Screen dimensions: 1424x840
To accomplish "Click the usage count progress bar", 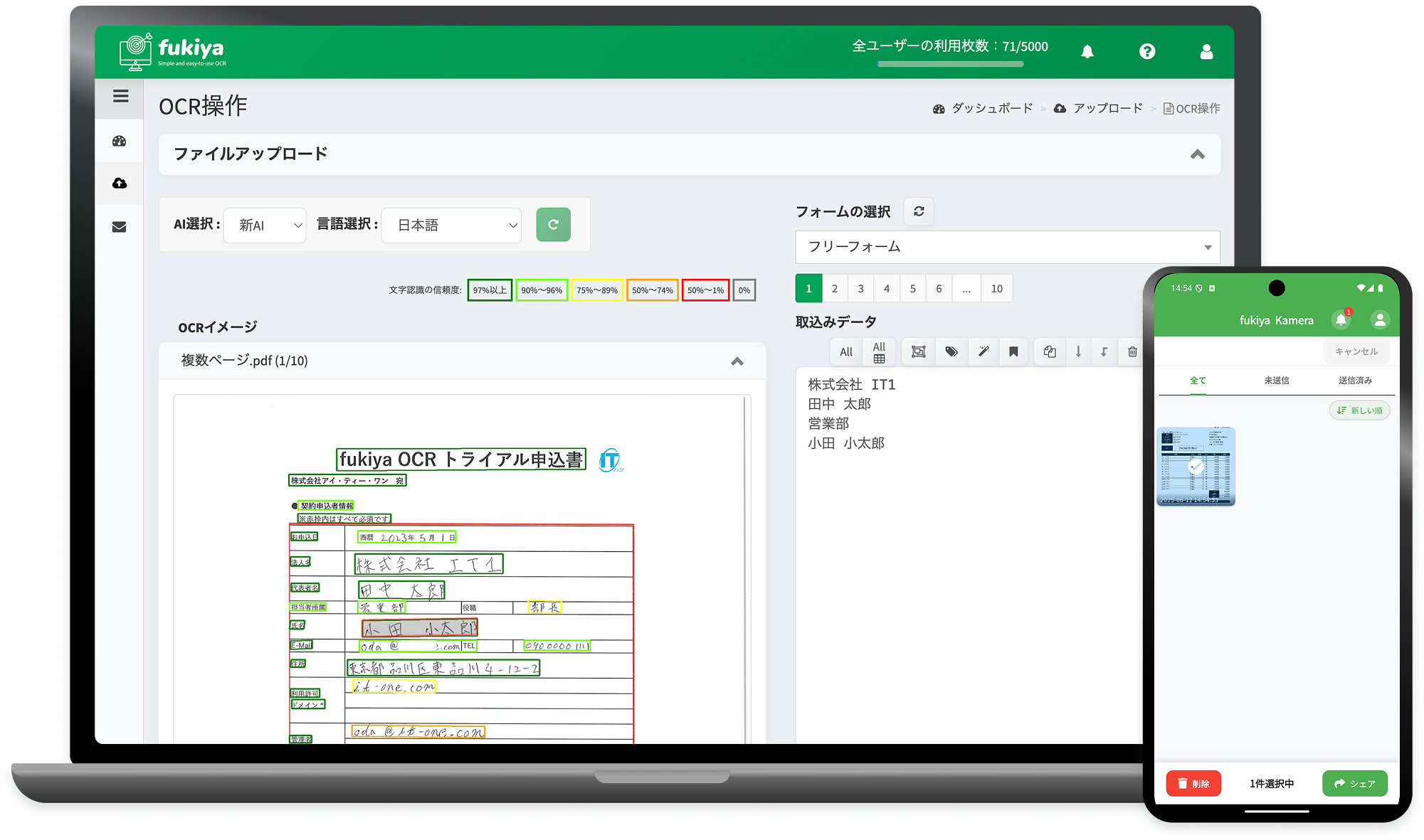I will click(x=951, y=64).
